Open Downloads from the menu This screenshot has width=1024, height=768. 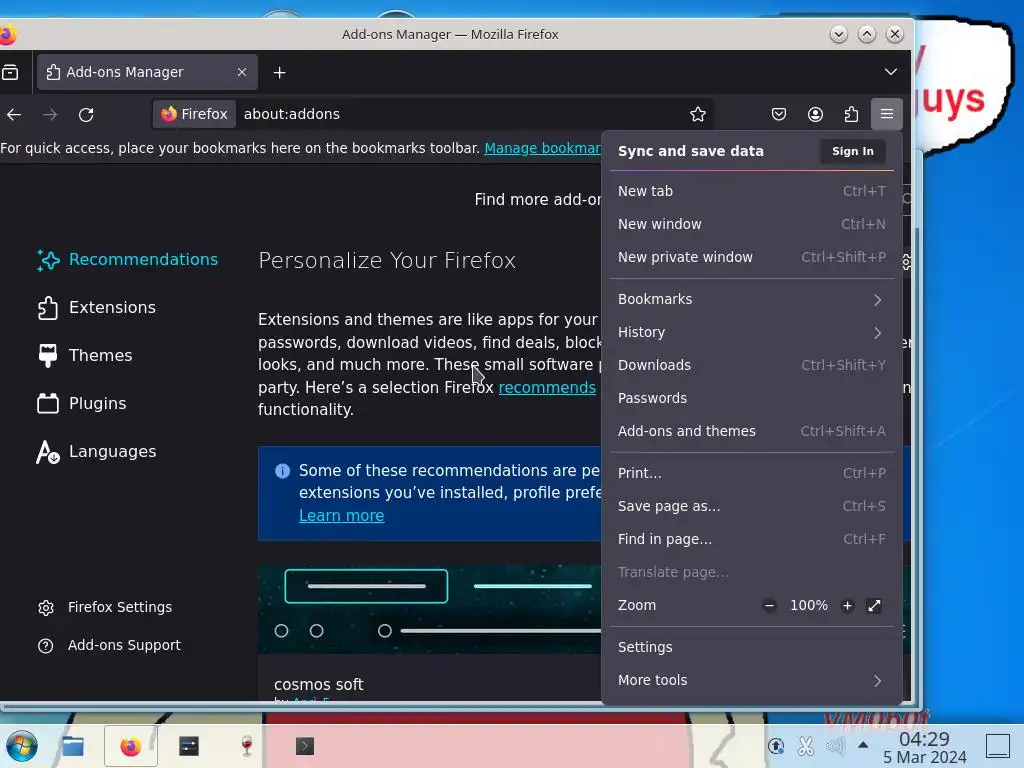click(x=752, y=365)
